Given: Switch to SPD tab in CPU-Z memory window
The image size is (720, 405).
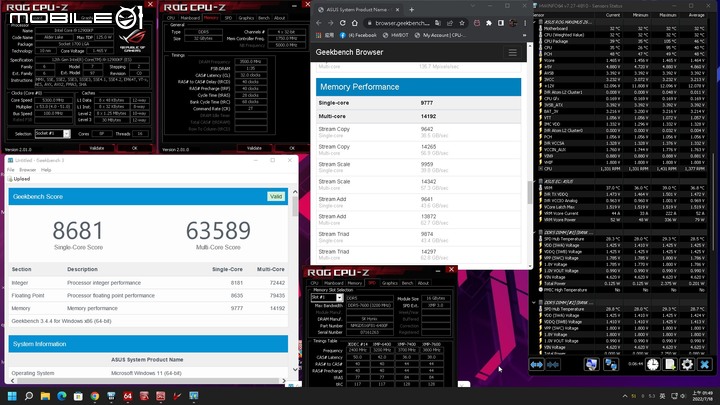Looking at the screenshot, I should point(228,18).
